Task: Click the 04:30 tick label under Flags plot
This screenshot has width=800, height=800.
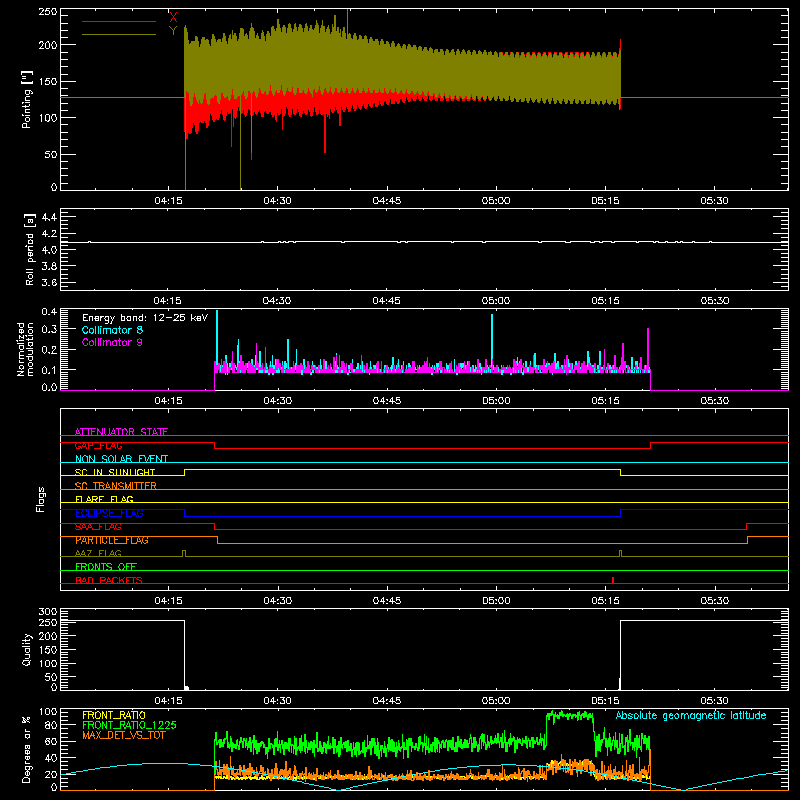Action: coord(278,601)
